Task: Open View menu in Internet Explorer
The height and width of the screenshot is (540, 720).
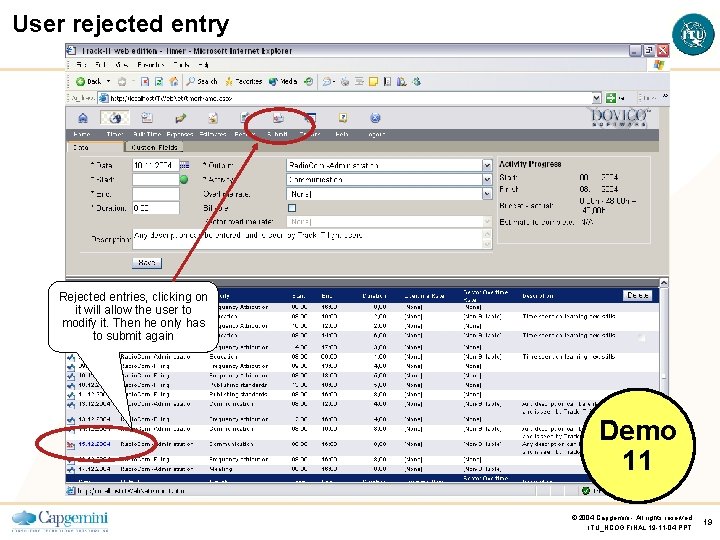Action: pyautogui.click(x=122, y=65)
